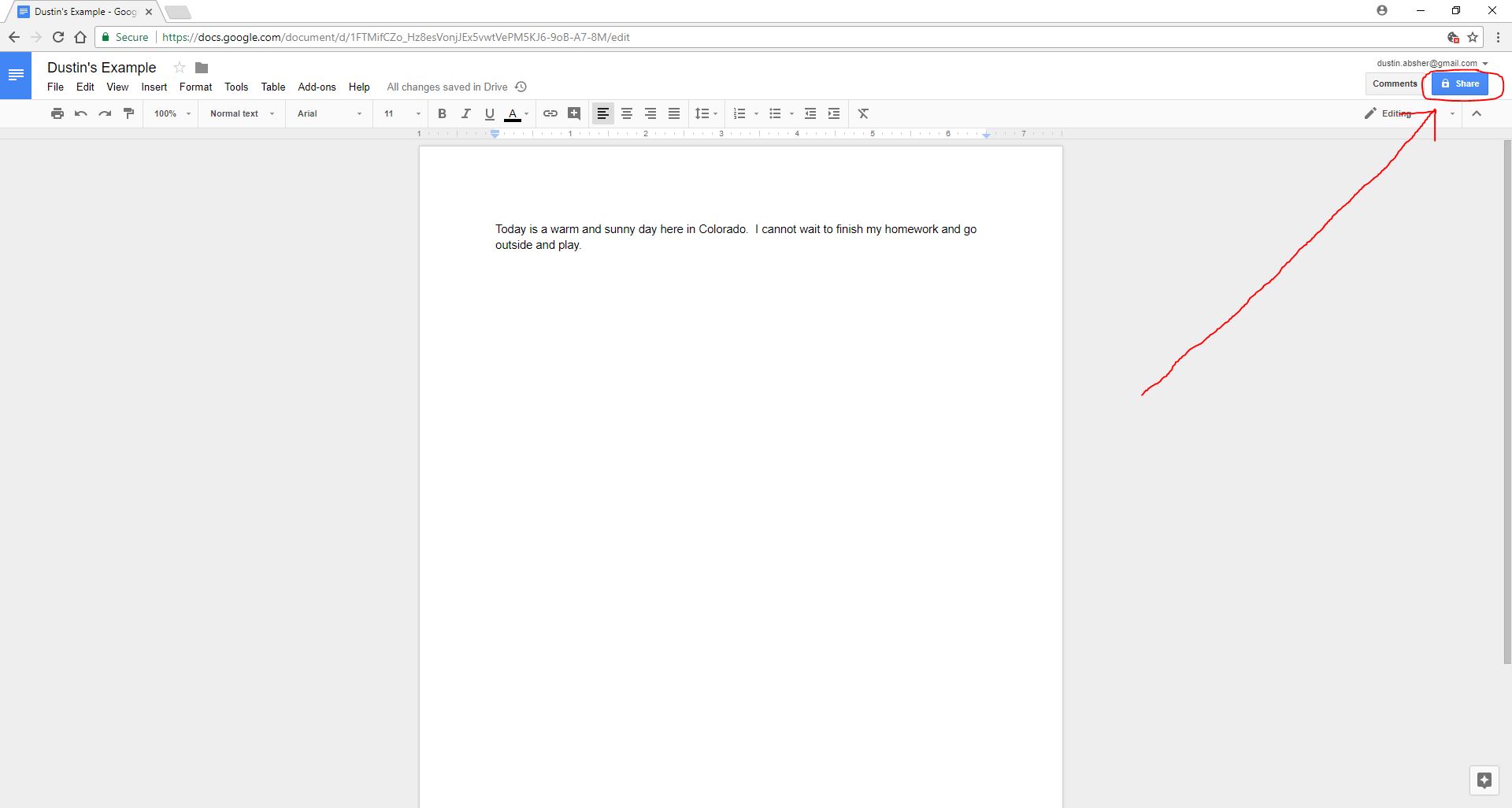Toggle underline formatting
Viewport: 1512px width, 808px height.
click(490, 113)
